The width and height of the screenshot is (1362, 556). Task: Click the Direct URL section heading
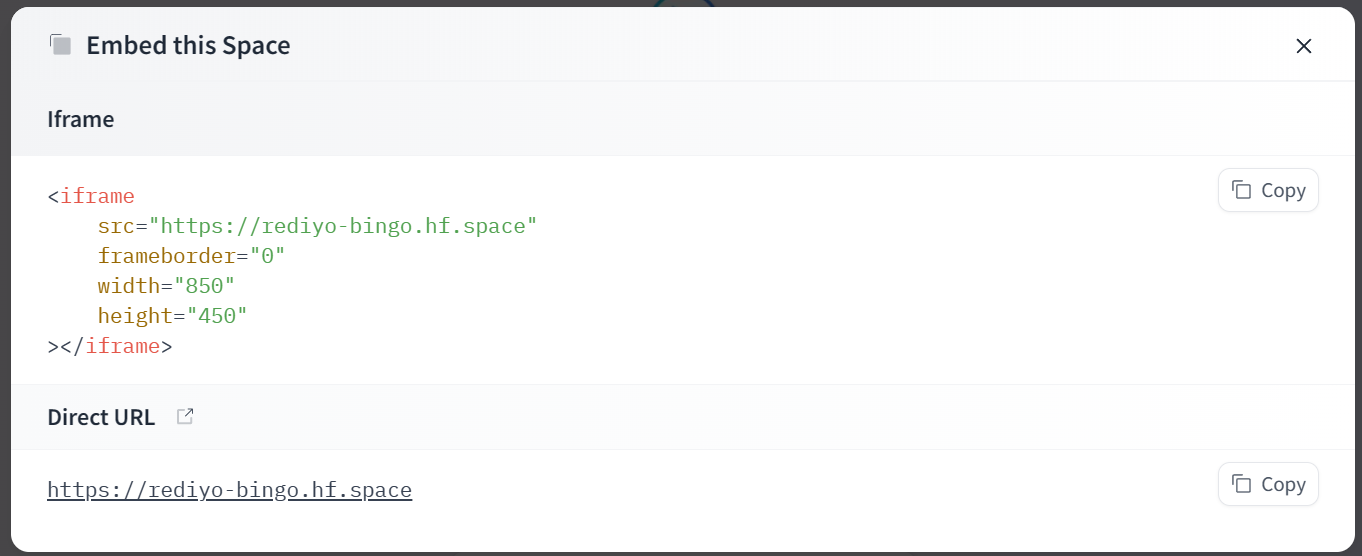[101, 417]
